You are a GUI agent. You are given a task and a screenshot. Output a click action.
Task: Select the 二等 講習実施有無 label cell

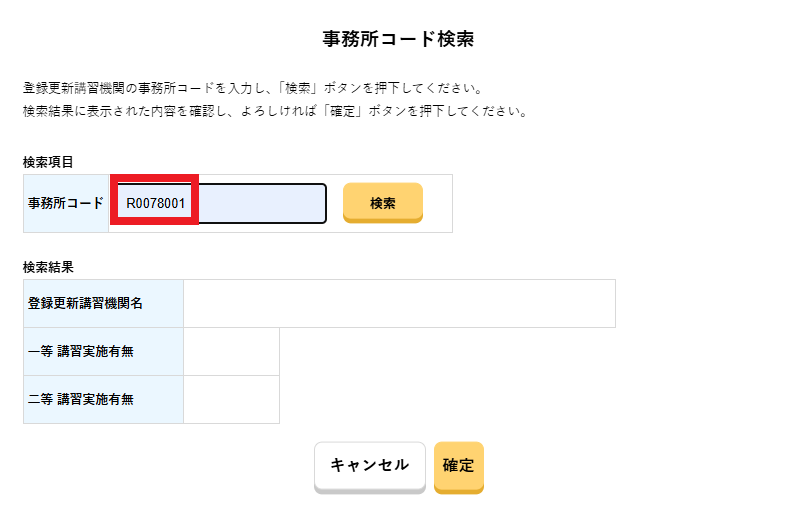tap(103, 399)
